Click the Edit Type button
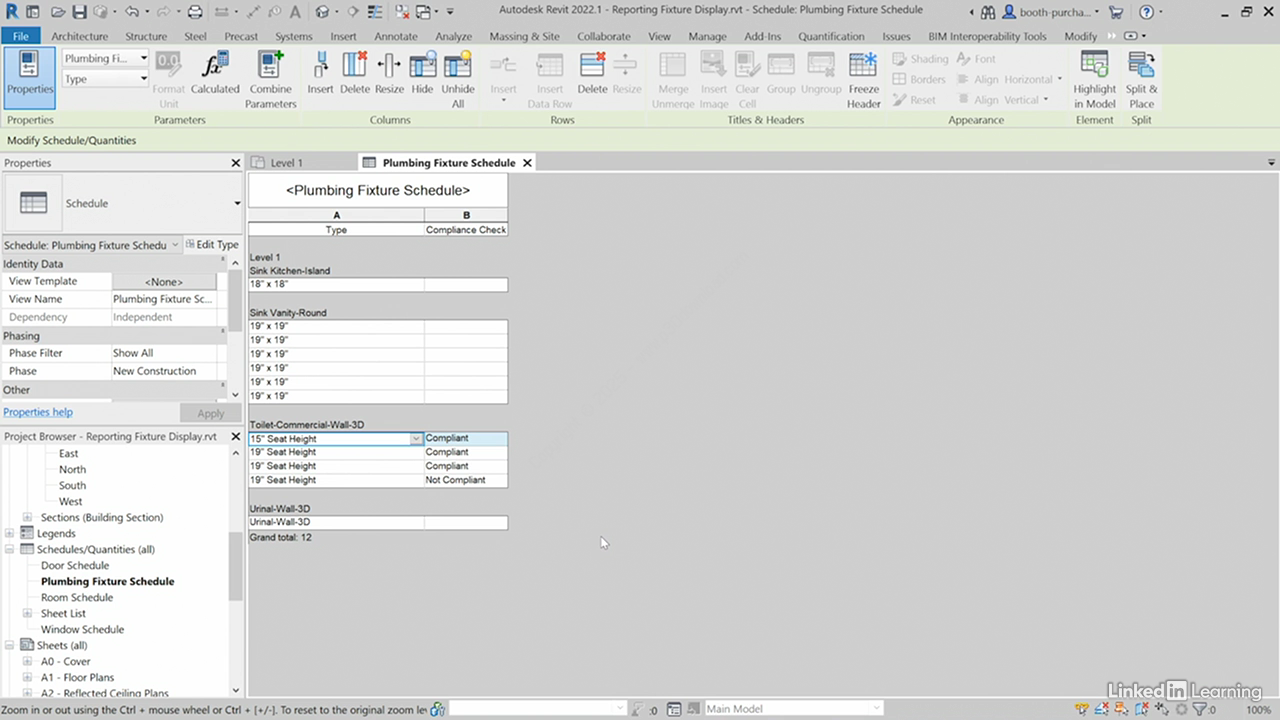The width and height of the screenshot is (1280, 720). coord(211,245)
